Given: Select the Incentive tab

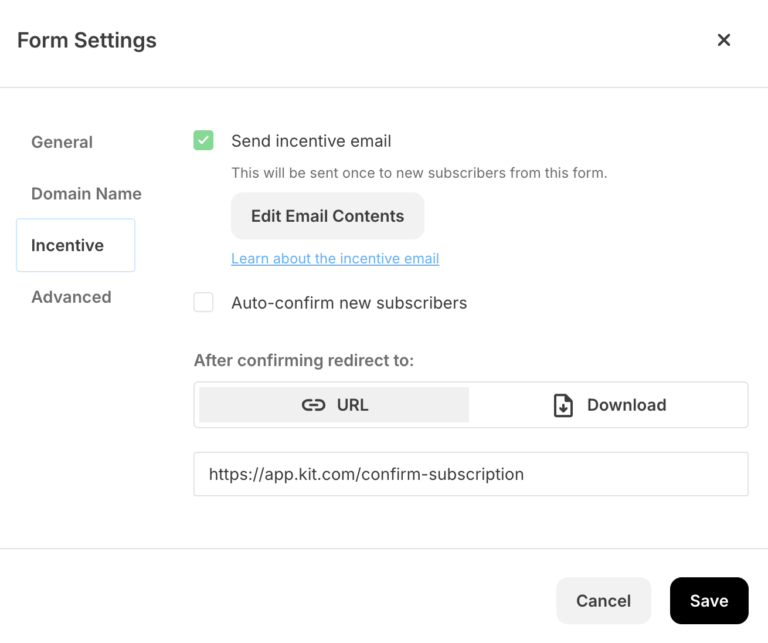Looking at the screenshot, I should [75, 245].
